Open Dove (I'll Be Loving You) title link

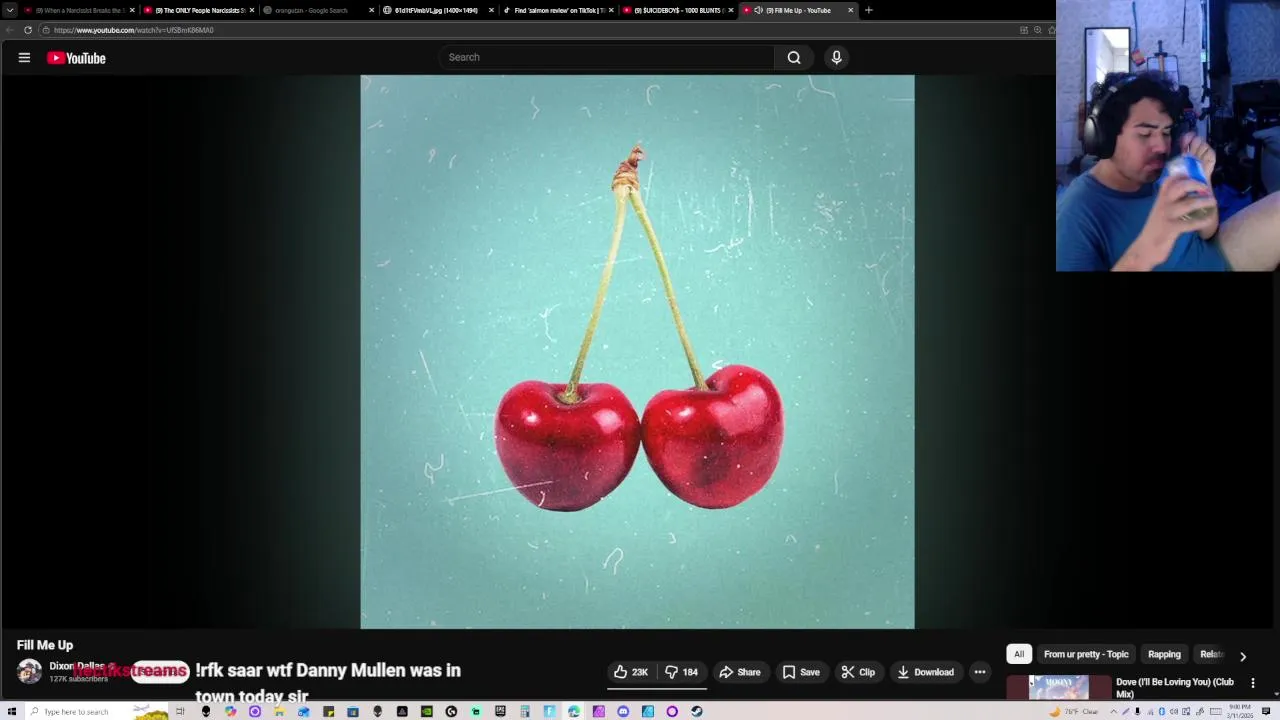click(1175, 687)
